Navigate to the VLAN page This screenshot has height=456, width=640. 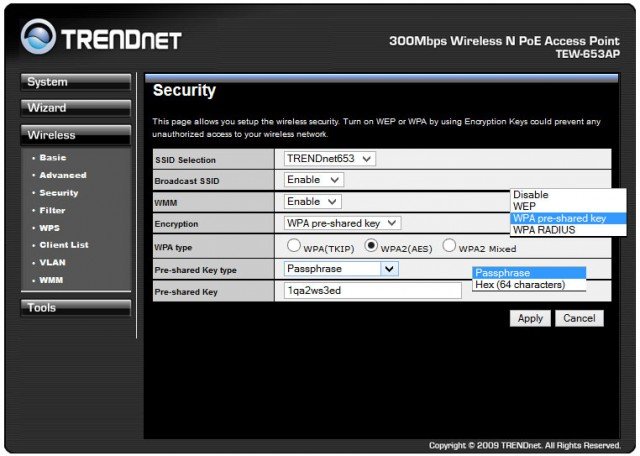pos(52,262)
